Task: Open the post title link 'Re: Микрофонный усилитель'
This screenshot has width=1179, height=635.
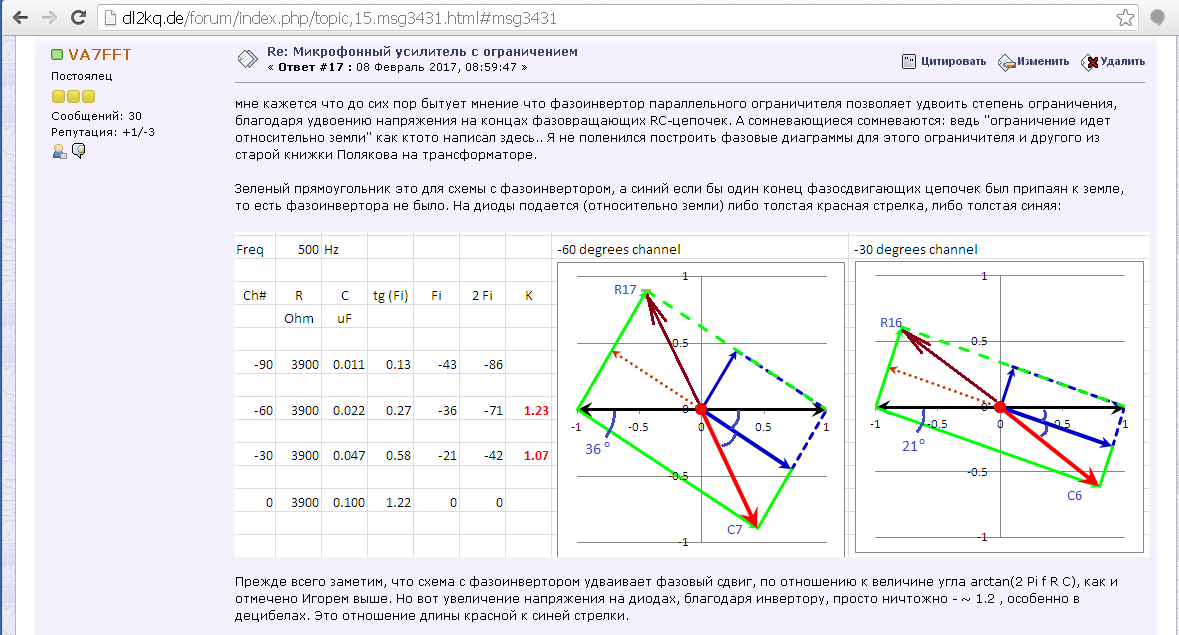Action: click(x=422, y=52)
